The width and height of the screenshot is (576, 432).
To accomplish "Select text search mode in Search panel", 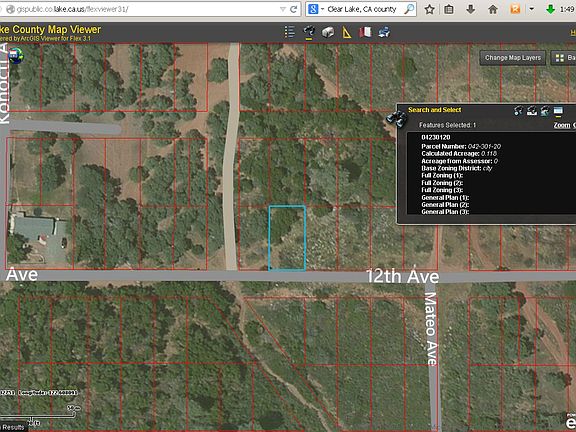I will click(532, 111).
